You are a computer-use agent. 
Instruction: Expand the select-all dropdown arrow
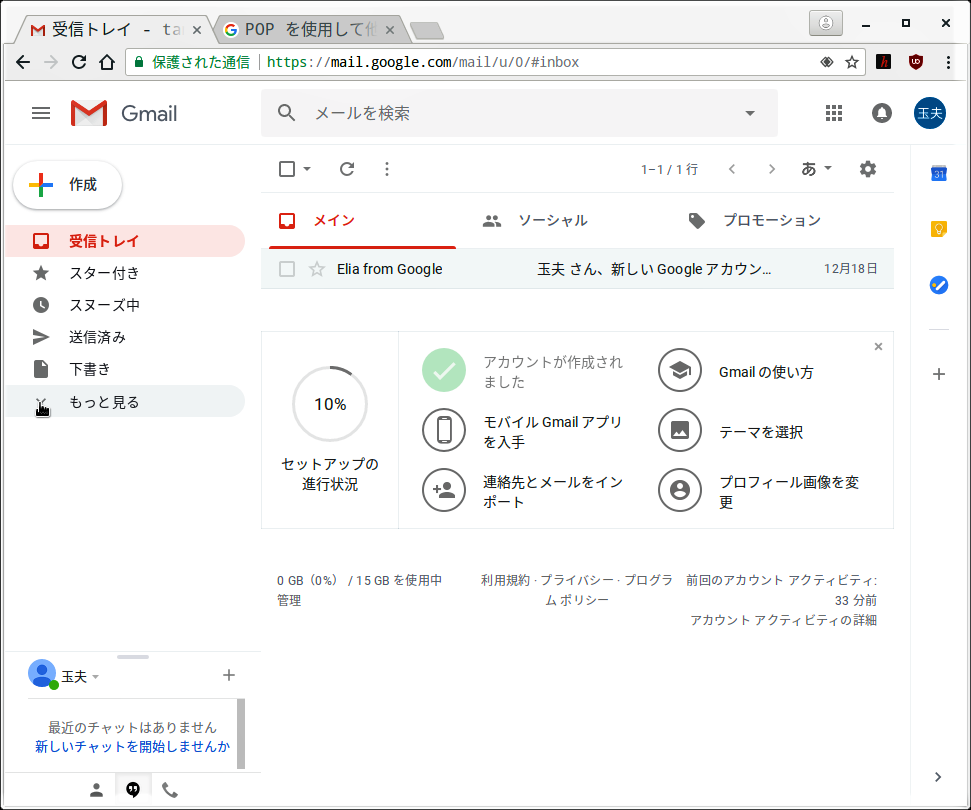307,169
